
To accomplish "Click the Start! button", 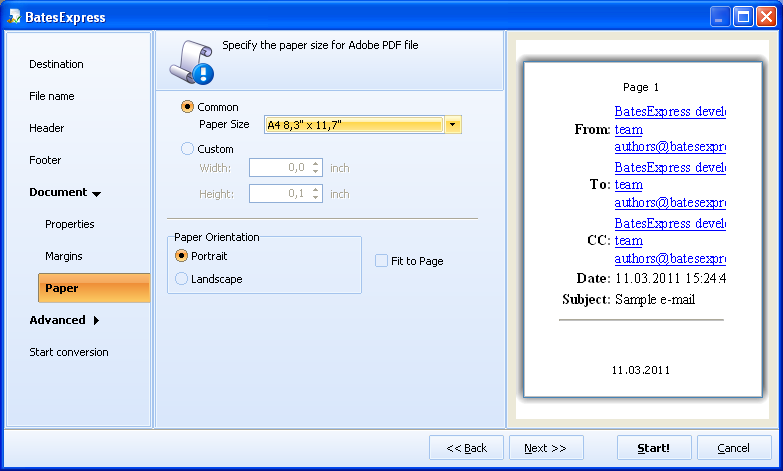I will click(x=654, y=448).
